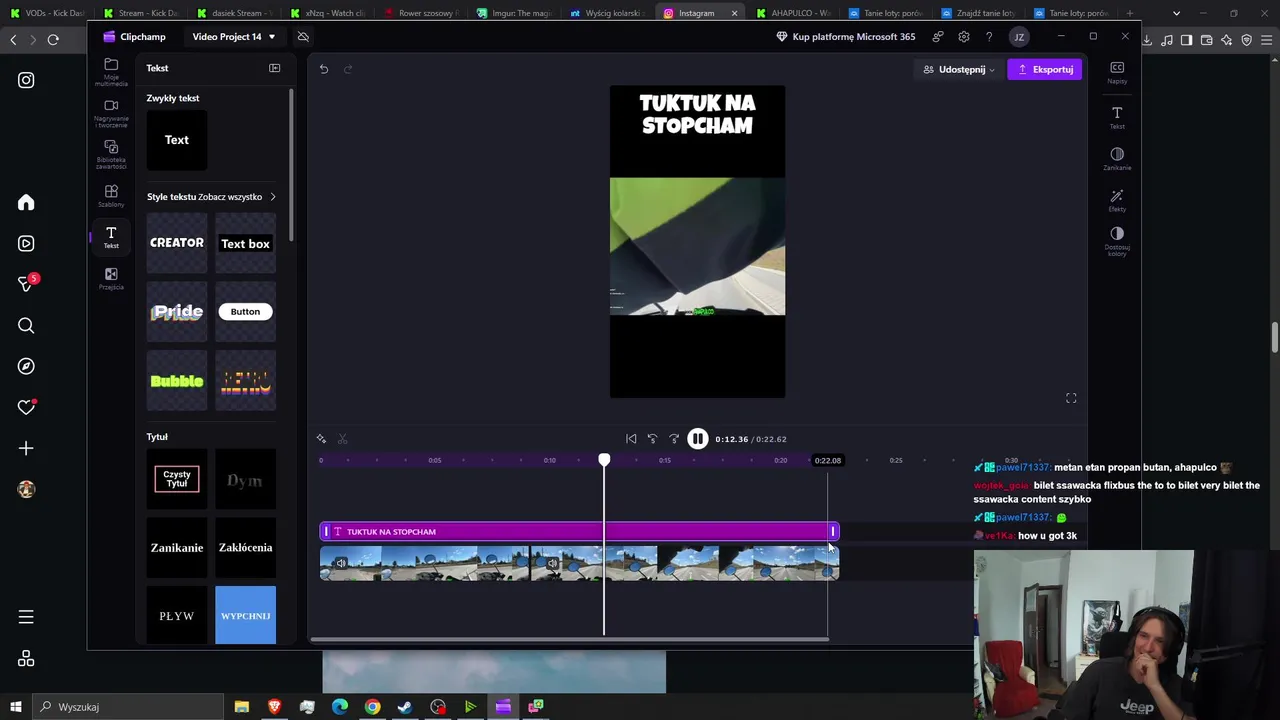The width and height of the screenshot is (1280, 720).
Task: Click the undo arrow above preview
Action: (324, 69)
